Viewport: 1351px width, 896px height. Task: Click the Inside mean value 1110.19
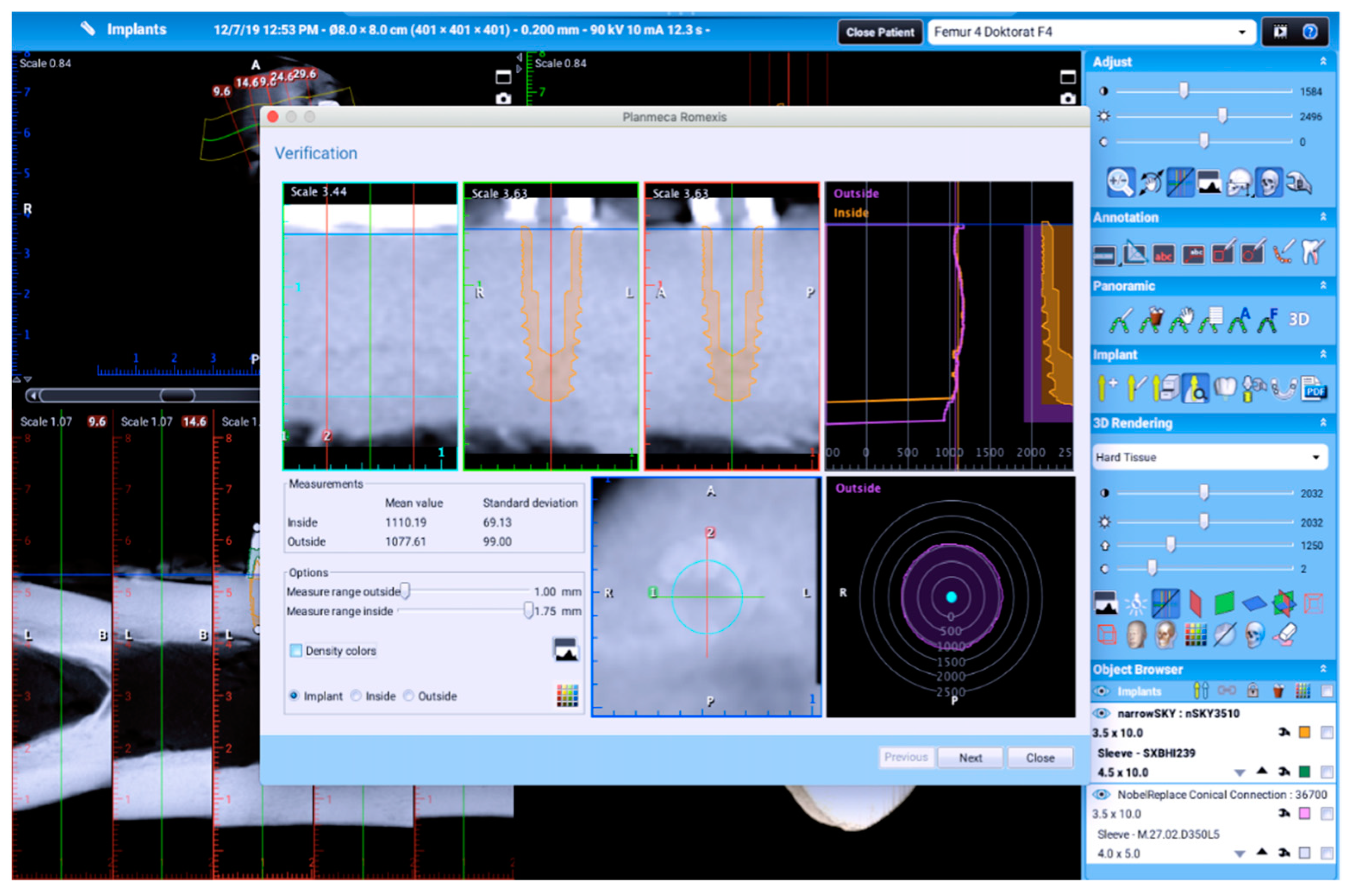406,522
